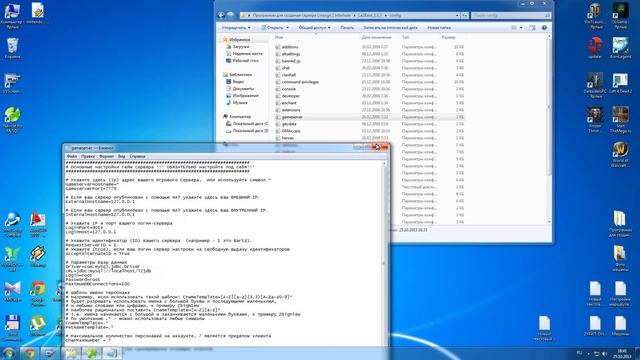
Task: Open the Вид menu in Notepad
Action: 122,156
